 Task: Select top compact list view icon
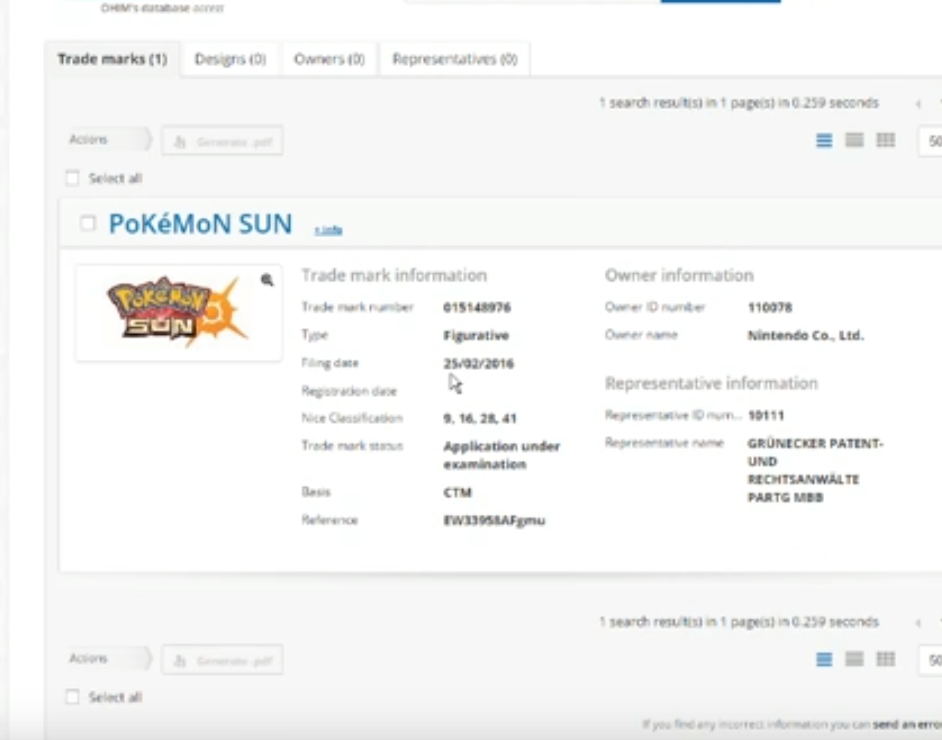click(x=854, y=140)
